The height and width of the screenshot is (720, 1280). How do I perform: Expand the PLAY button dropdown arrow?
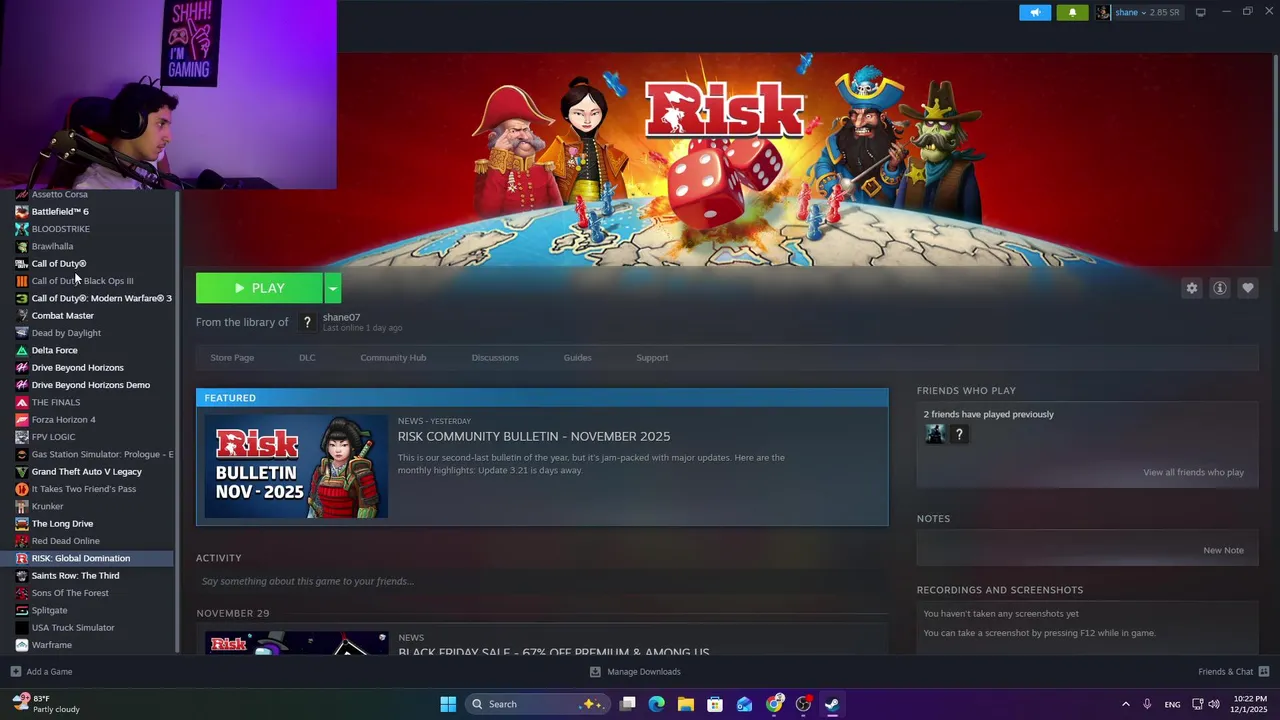pos(333,288)
